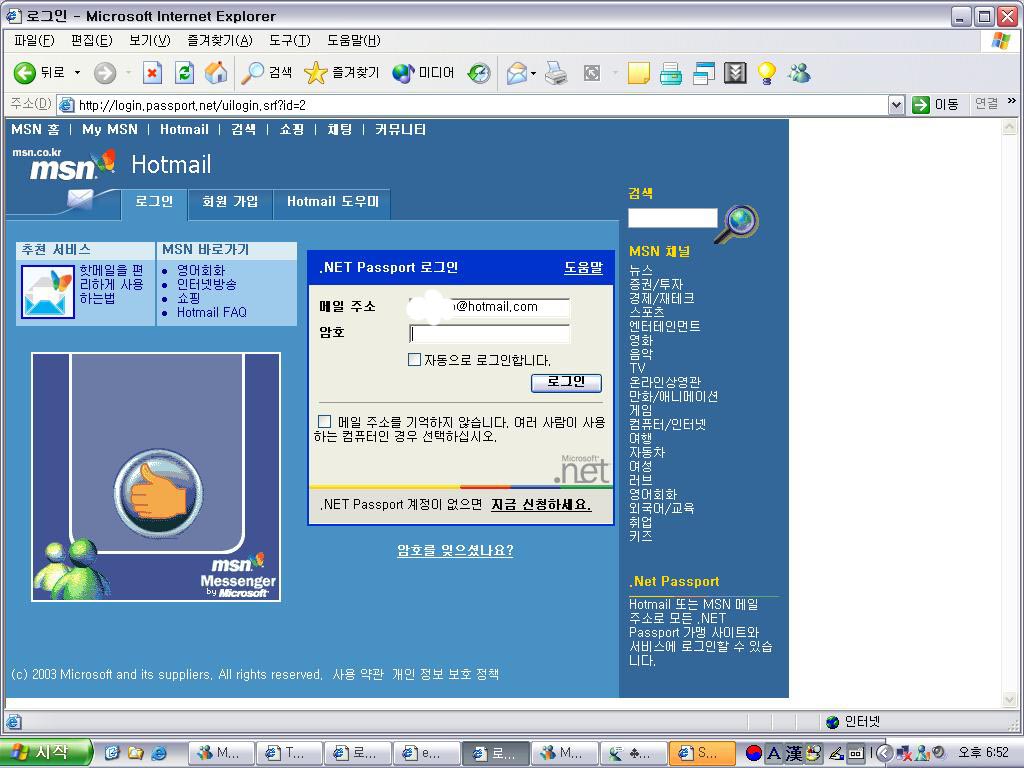The image size is (1024, 768).
Task: Enable the 자동으로 로그인합니다 checkbox
Action: coord(414,360)
